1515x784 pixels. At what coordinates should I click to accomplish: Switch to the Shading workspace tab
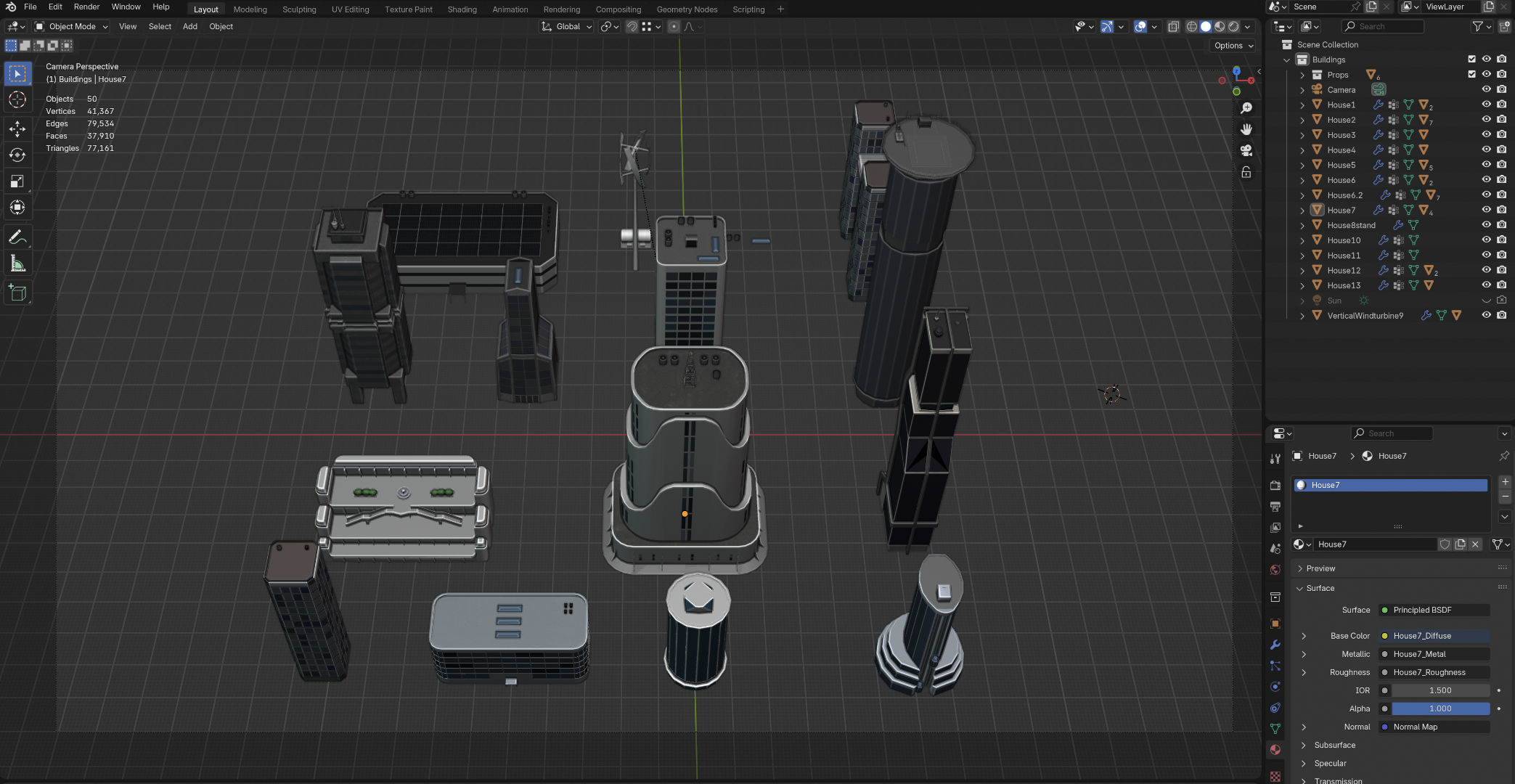462,9
